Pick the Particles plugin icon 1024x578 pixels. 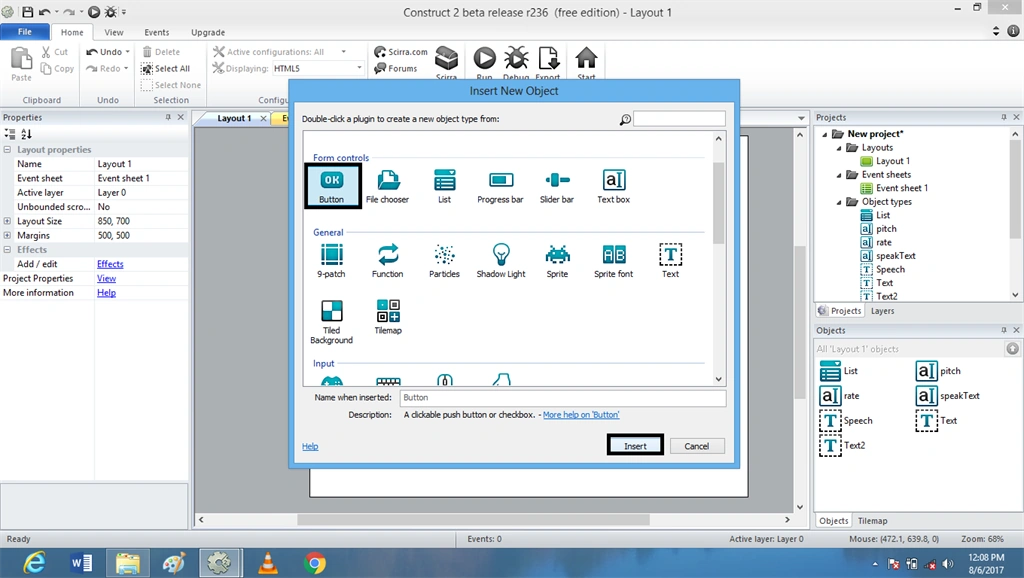tap(444, 261)
